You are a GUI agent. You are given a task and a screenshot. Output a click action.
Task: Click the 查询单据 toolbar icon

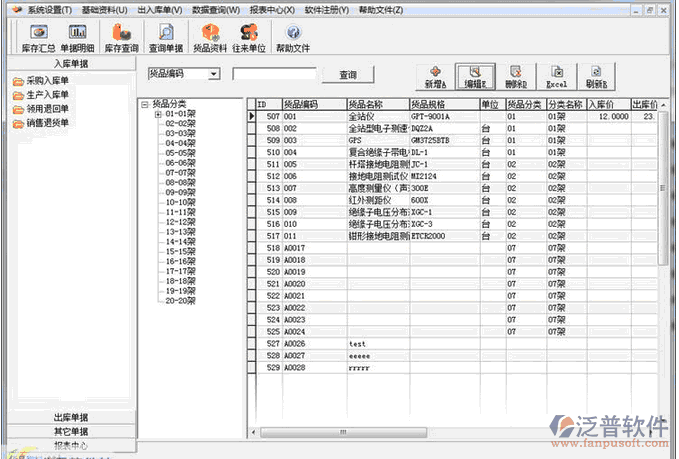166,38
